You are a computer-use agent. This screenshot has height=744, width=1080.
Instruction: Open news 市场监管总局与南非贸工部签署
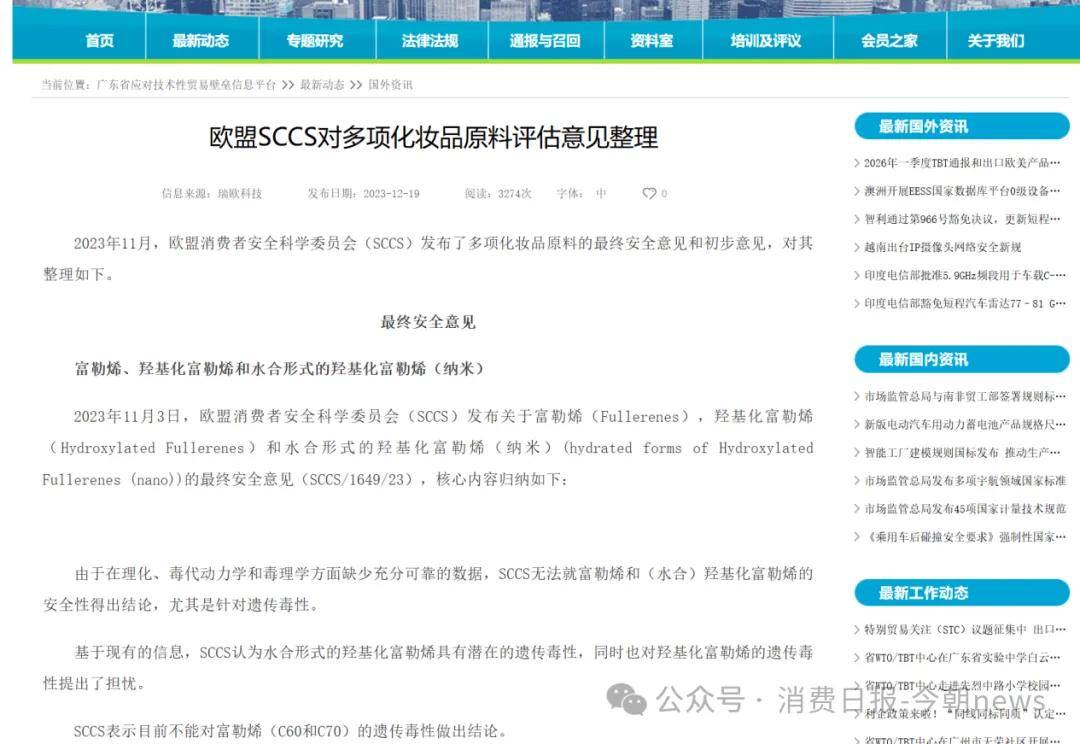coord(964,397)
